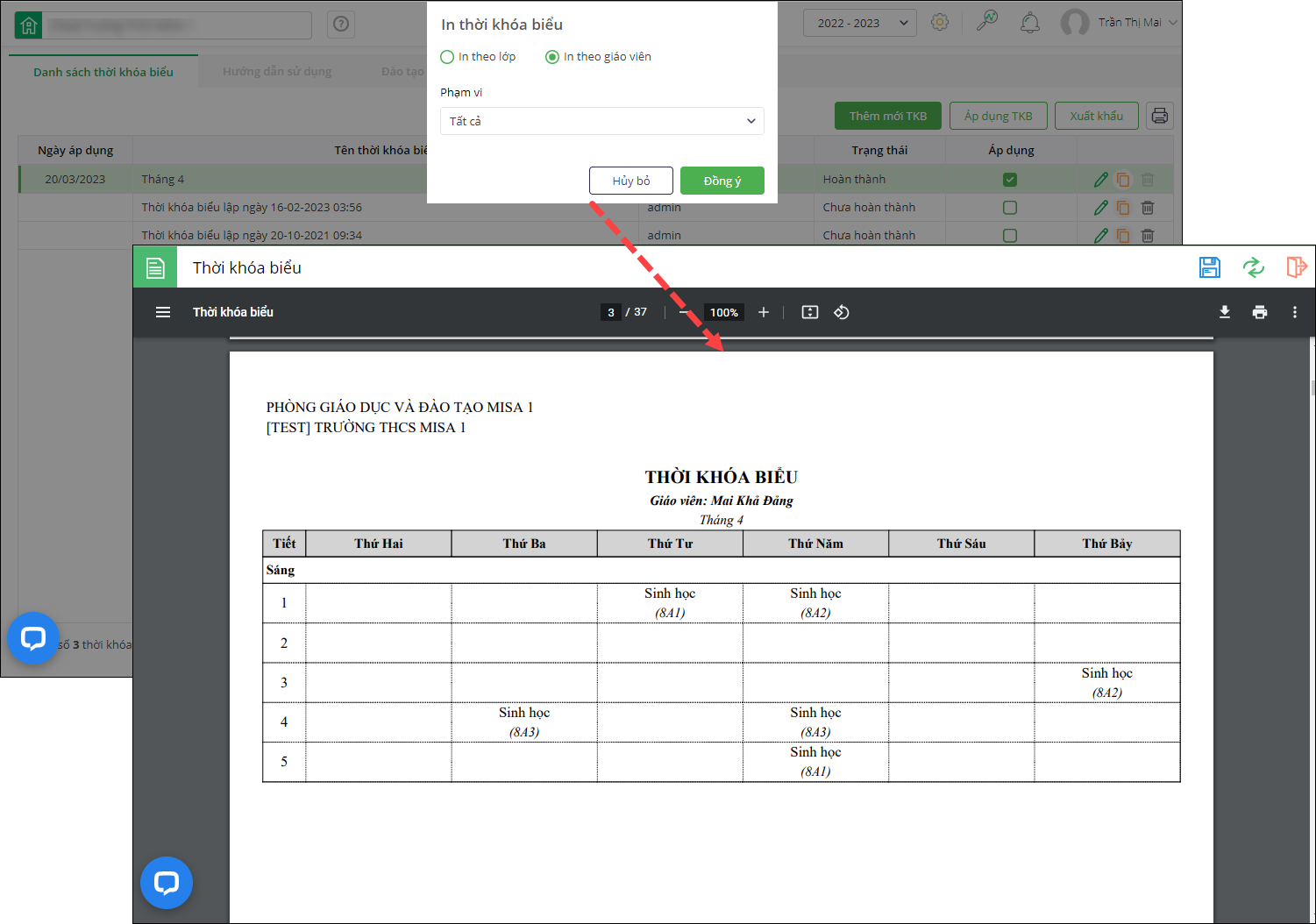This screenshot has width=1316, height=924.
Task: Click the 'Đồng ý' confirm button
Action: click(x=722, y=181)
